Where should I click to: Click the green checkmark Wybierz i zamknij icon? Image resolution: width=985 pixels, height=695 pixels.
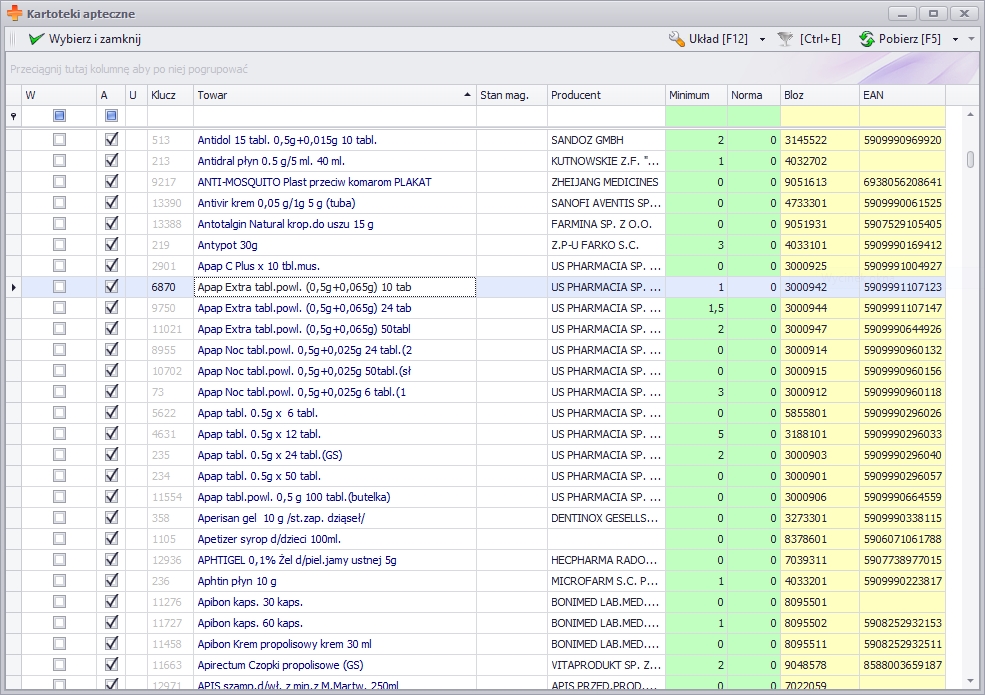pos(37,39)
